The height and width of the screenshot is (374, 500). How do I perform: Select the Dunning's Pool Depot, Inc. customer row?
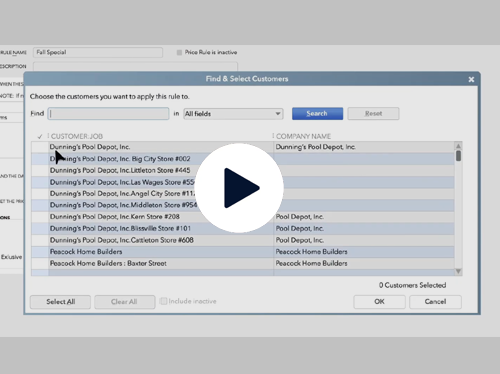pyautogui.click(x=243, y=147)
